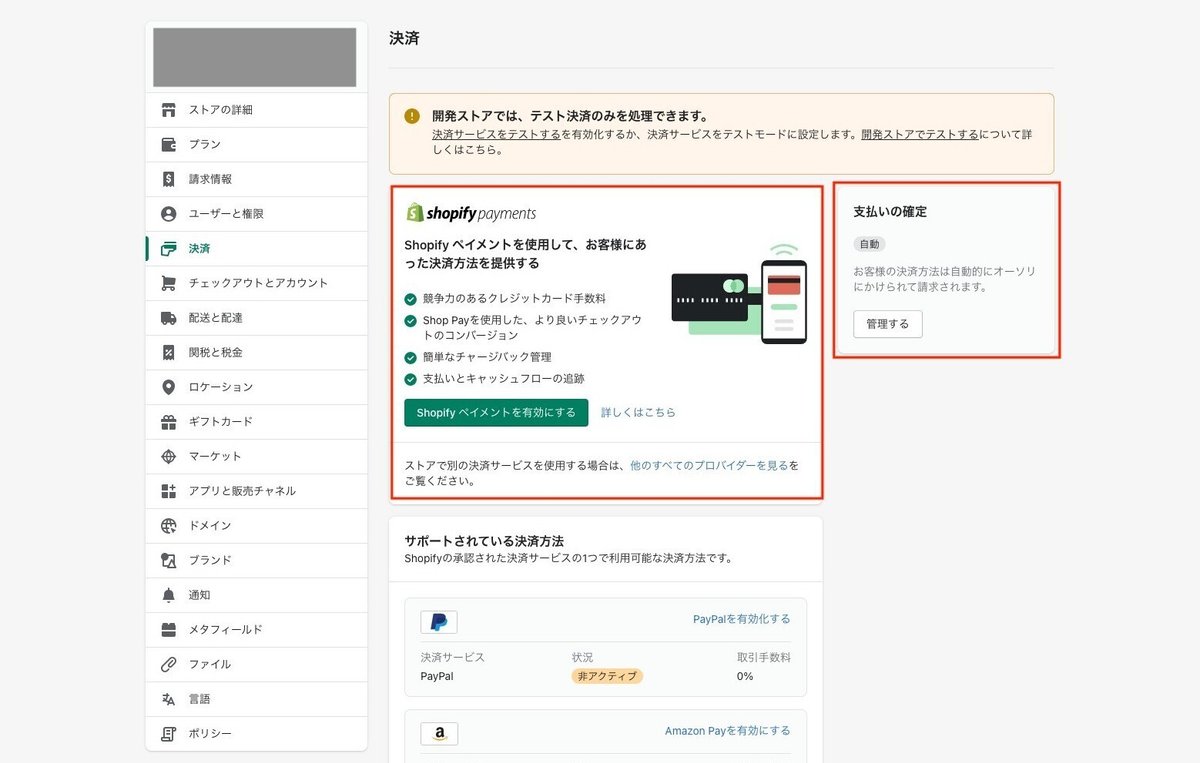Click the ギフトカード gift icon
Image resolution: width=1200 pixels, height=763 pixels.
tap(168, 422)
